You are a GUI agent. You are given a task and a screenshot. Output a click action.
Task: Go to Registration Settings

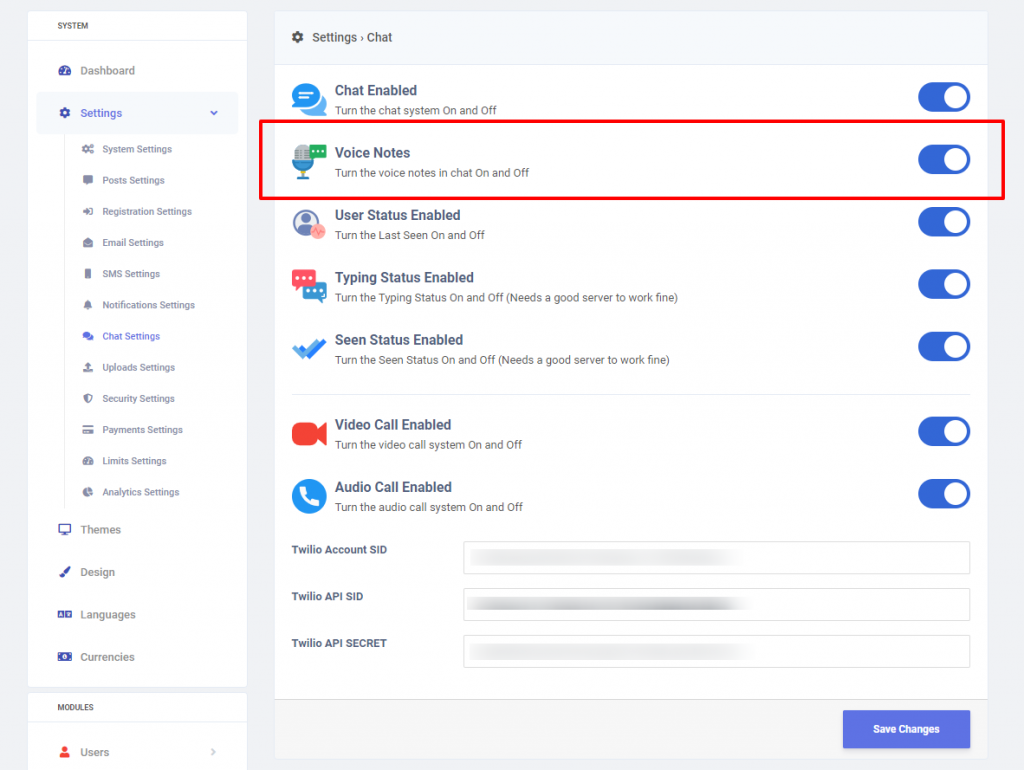coord(147,212)
